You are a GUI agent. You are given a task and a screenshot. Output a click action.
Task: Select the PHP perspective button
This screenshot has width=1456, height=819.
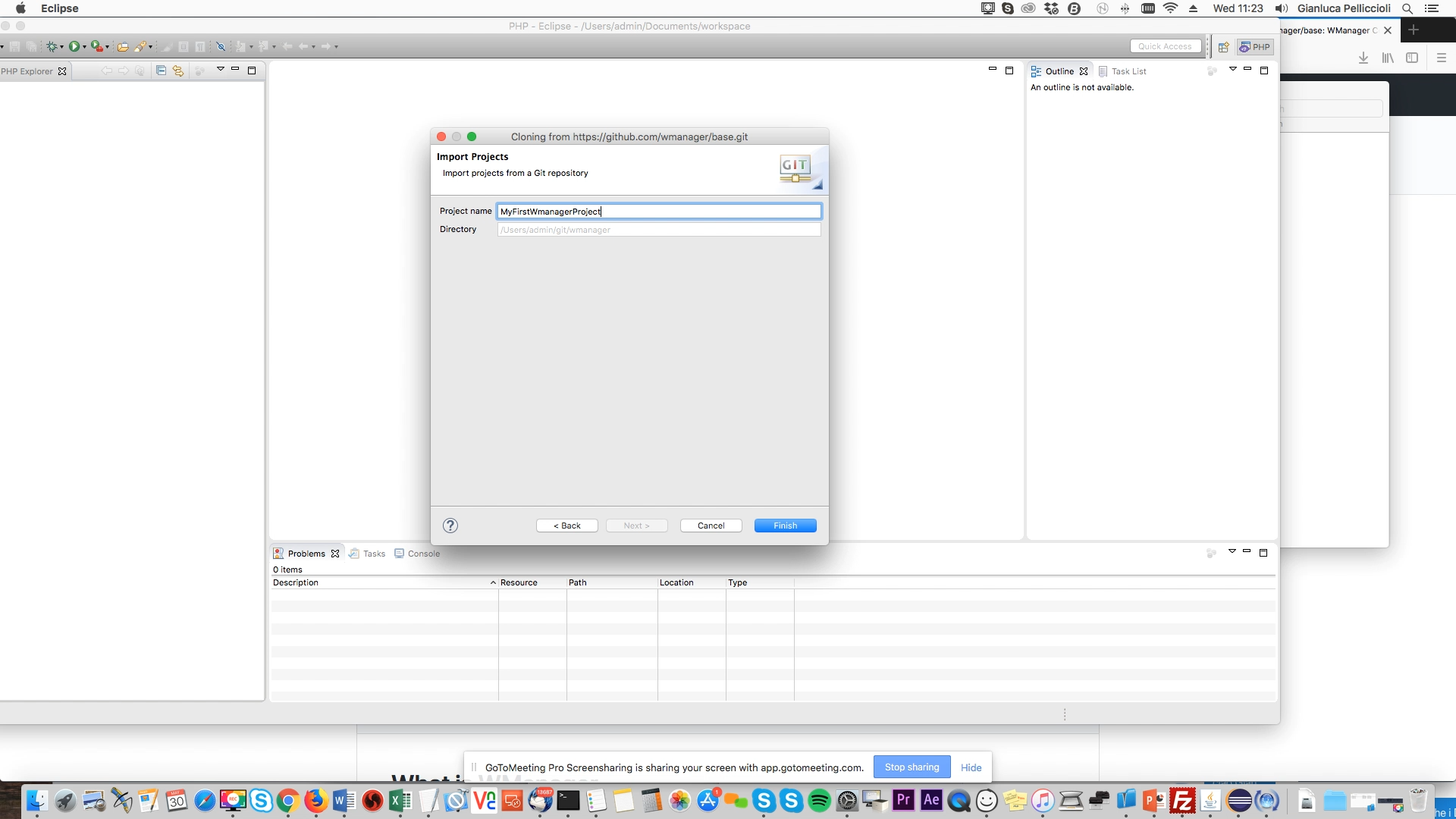pyautogui.click(x=1255, y=47)
